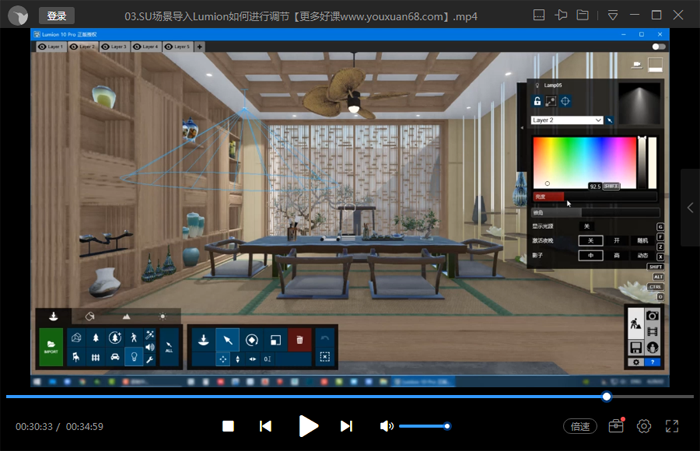Image resolution: width=700 pixels, height=451 pixels.
Task: Toggle the switch at top-right of Lumion
Action: click(658, 47)
